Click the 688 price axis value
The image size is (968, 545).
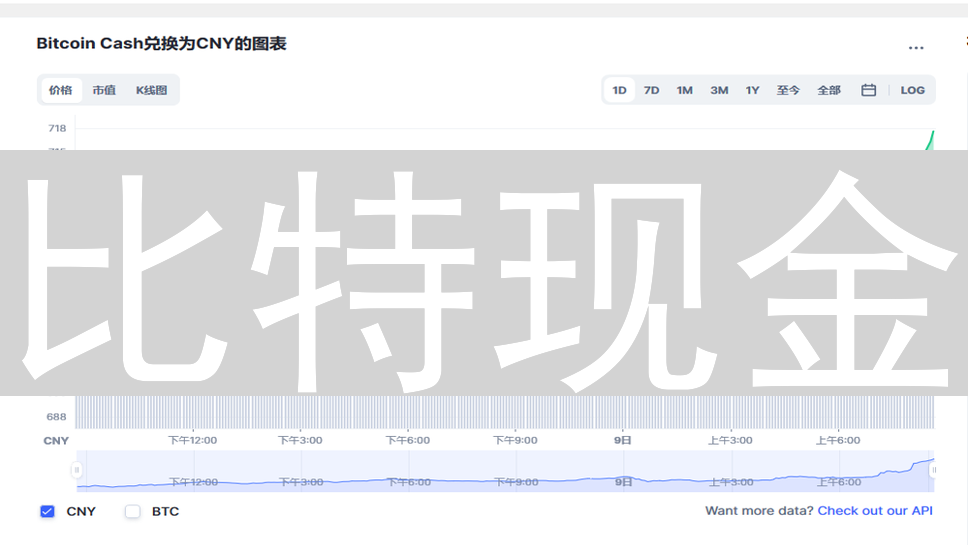point(56,417)
